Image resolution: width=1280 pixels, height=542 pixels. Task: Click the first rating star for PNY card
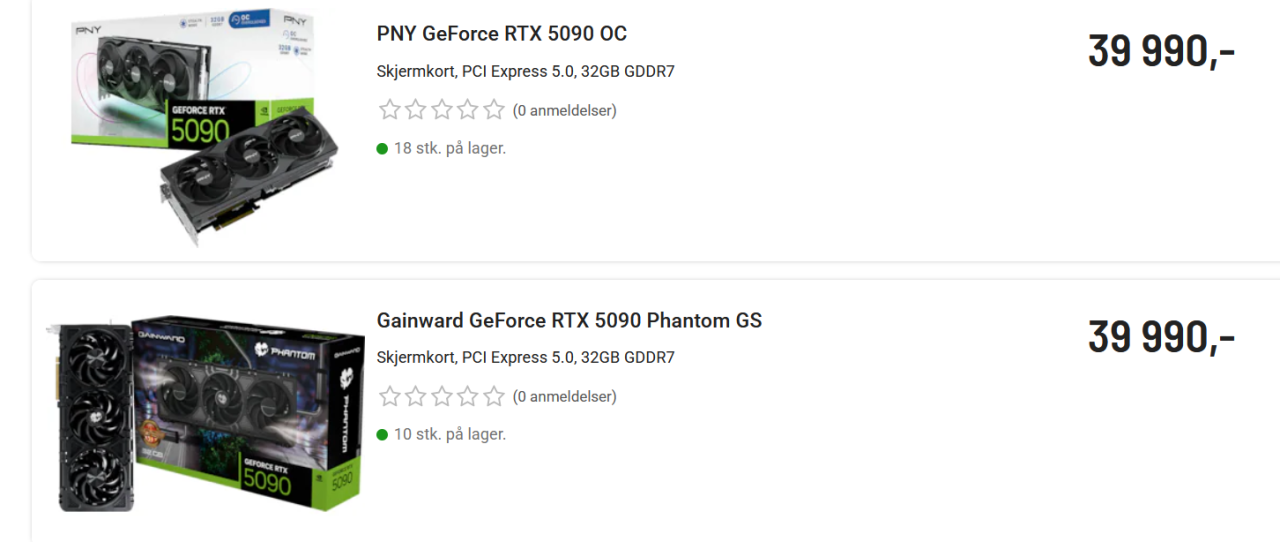390,110
